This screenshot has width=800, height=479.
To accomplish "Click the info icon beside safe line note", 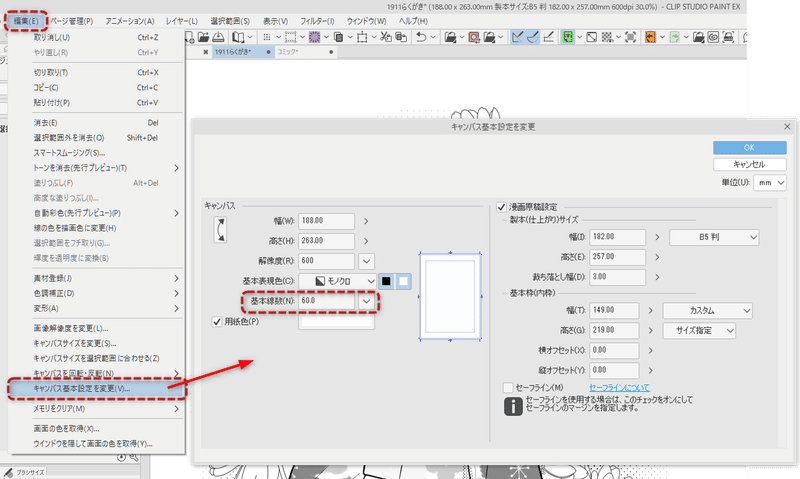I will click(513, 407).
